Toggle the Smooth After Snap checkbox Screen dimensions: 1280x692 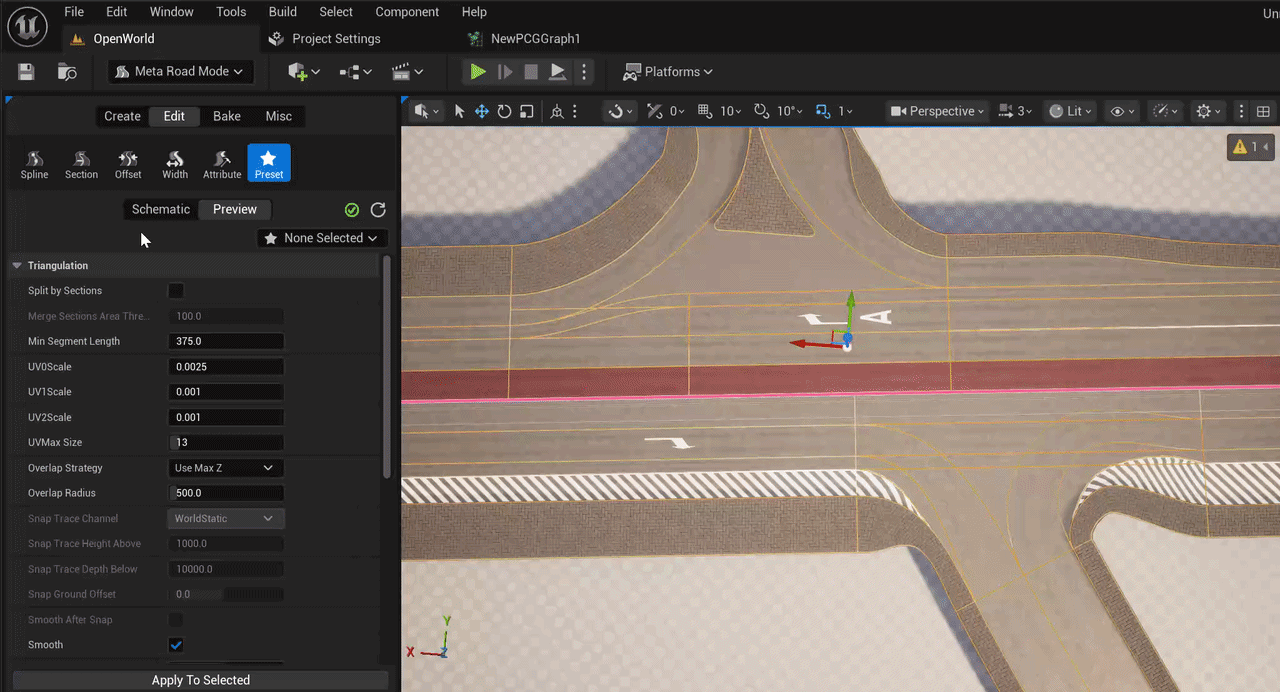(176, 620)
